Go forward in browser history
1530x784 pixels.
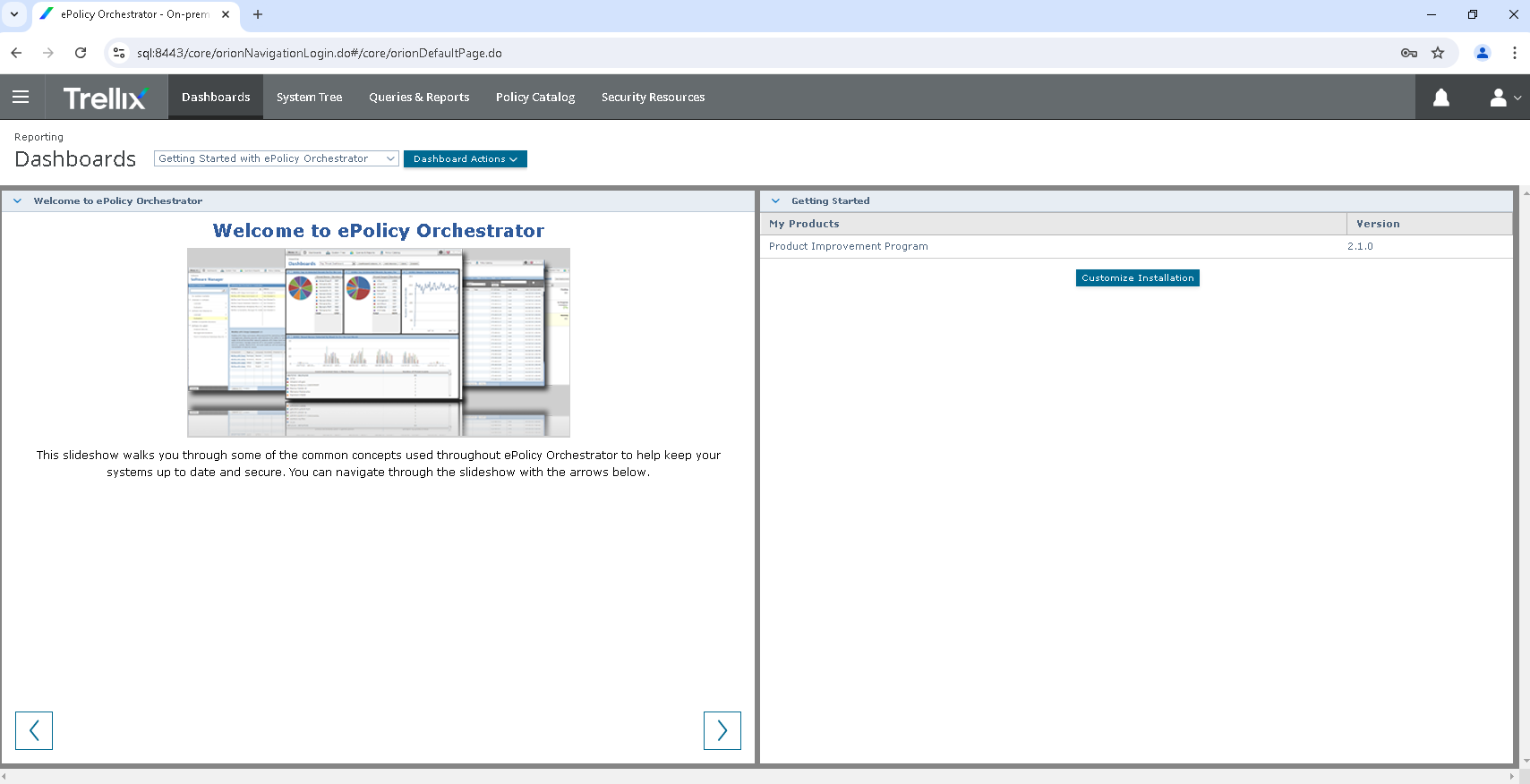(x=48, y=53)
